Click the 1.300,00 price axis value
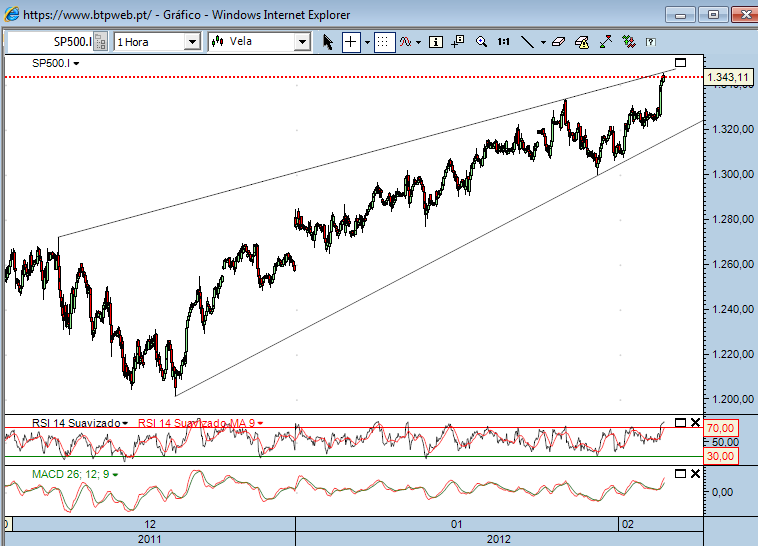Screen dimensions: 758x546 pyautogui.click(x=733, y=174)
